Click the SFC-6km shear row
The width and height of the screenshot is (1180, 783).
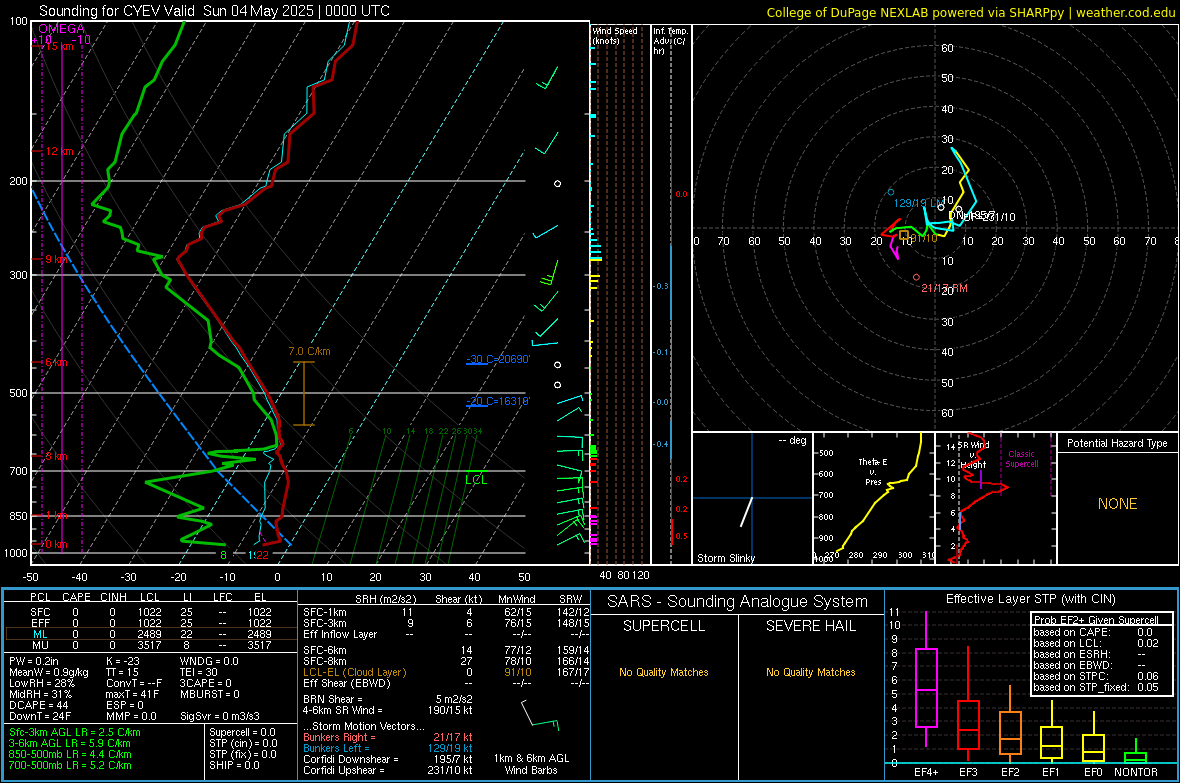click(446, 650)
